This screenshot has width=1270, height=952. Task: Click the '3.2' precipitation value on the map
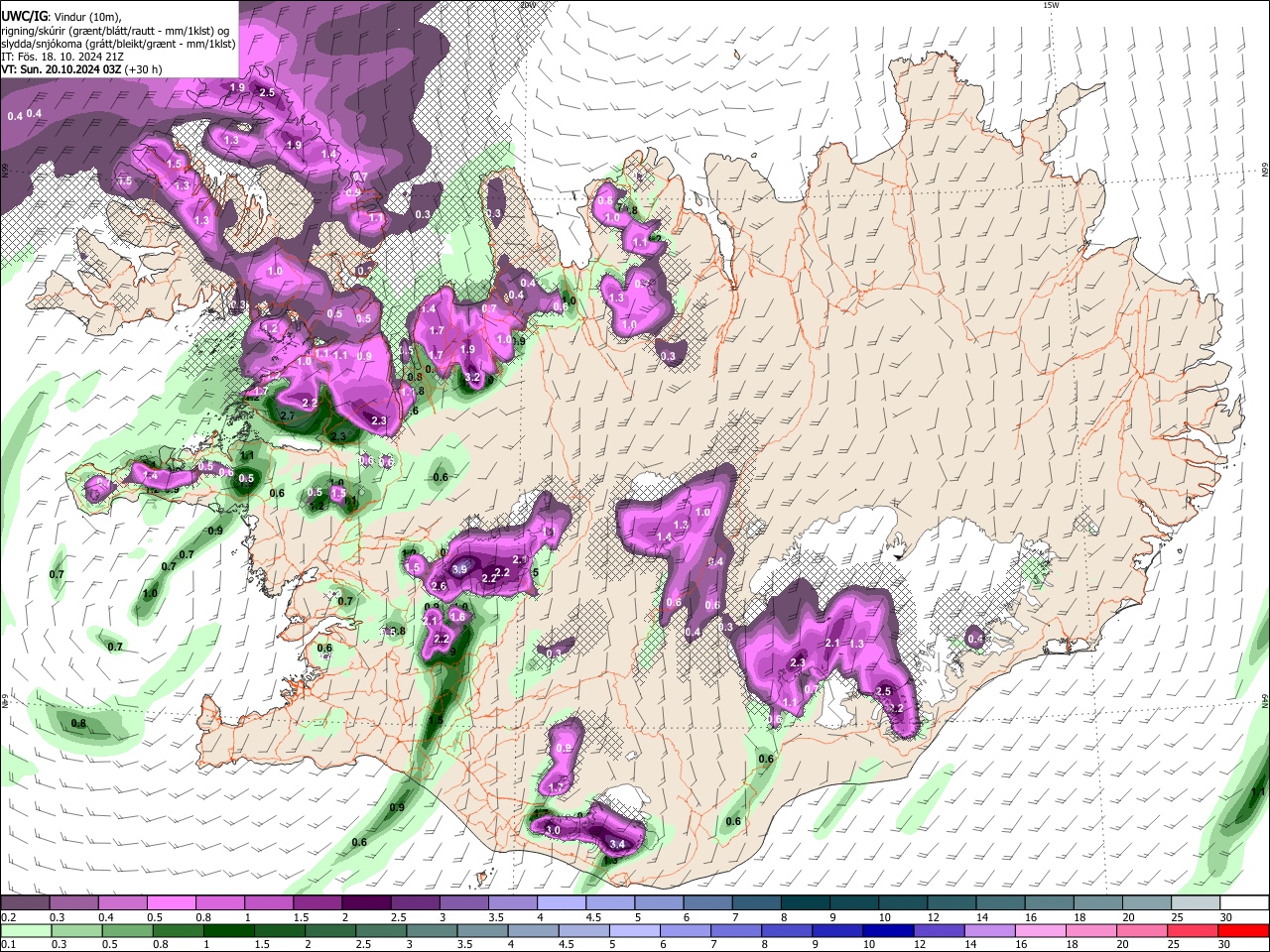[472, 378]
